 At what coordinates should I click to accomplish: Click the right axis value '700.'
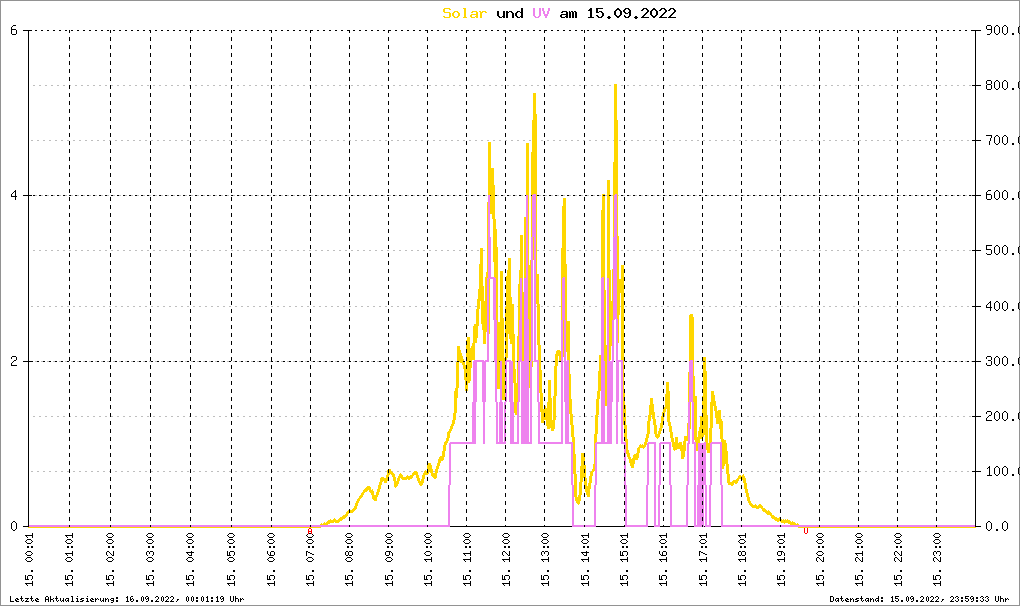[1000, 140]
